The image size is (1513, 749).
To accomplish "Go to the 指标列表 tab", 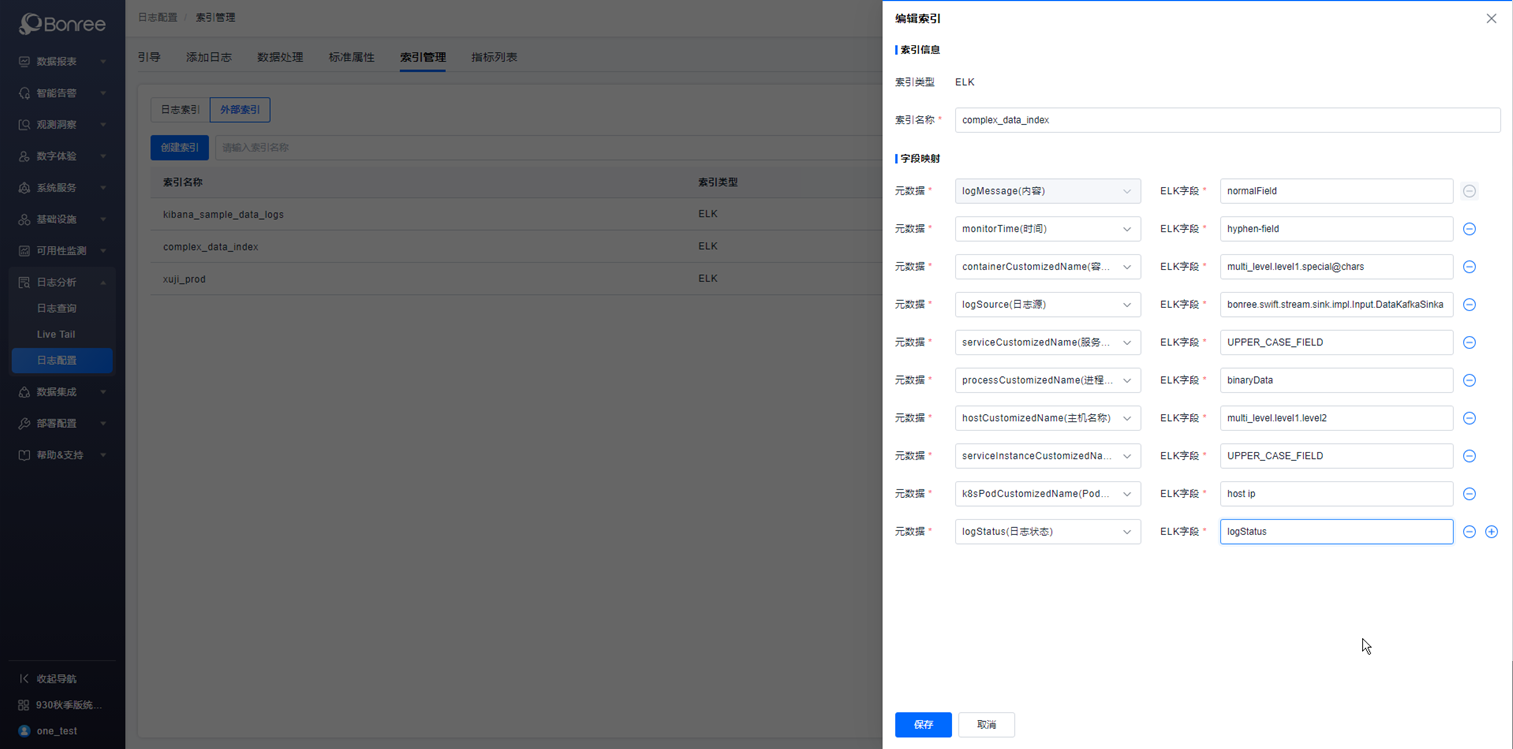I will [x=494, y=57].
